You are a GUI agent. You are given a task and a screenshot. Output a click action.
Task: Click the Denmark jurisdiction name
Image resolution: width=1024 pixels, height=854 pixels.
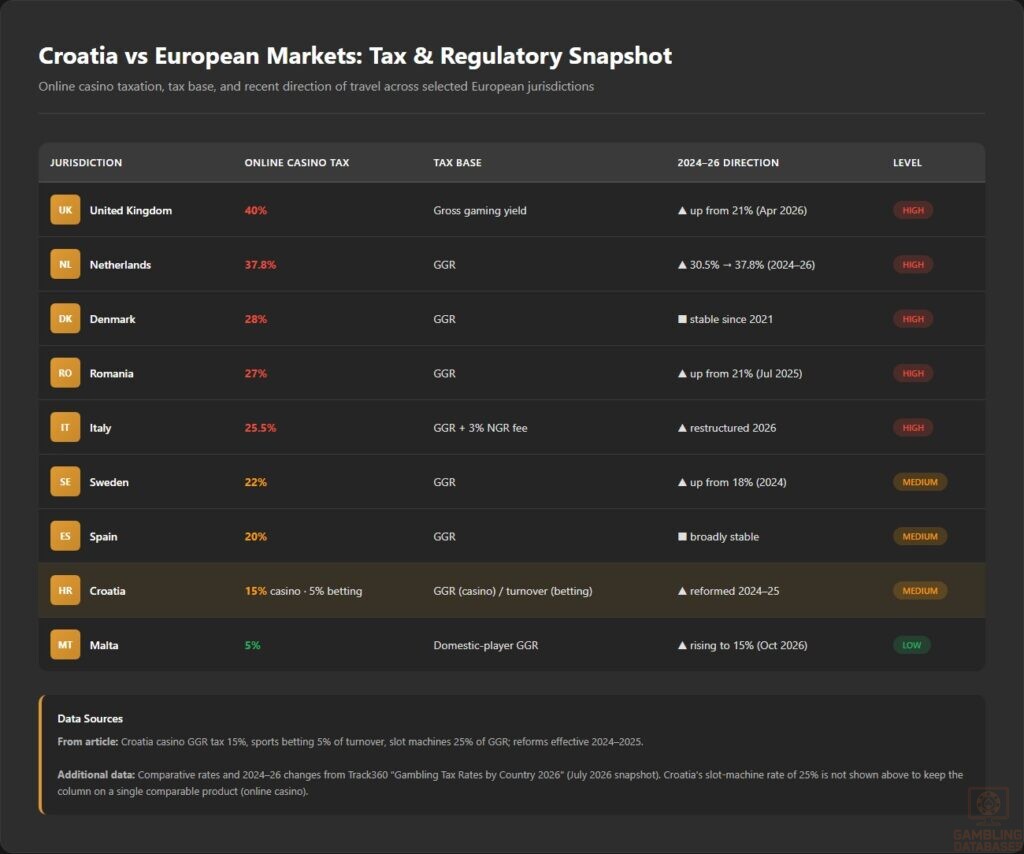[x=112, y=319]
